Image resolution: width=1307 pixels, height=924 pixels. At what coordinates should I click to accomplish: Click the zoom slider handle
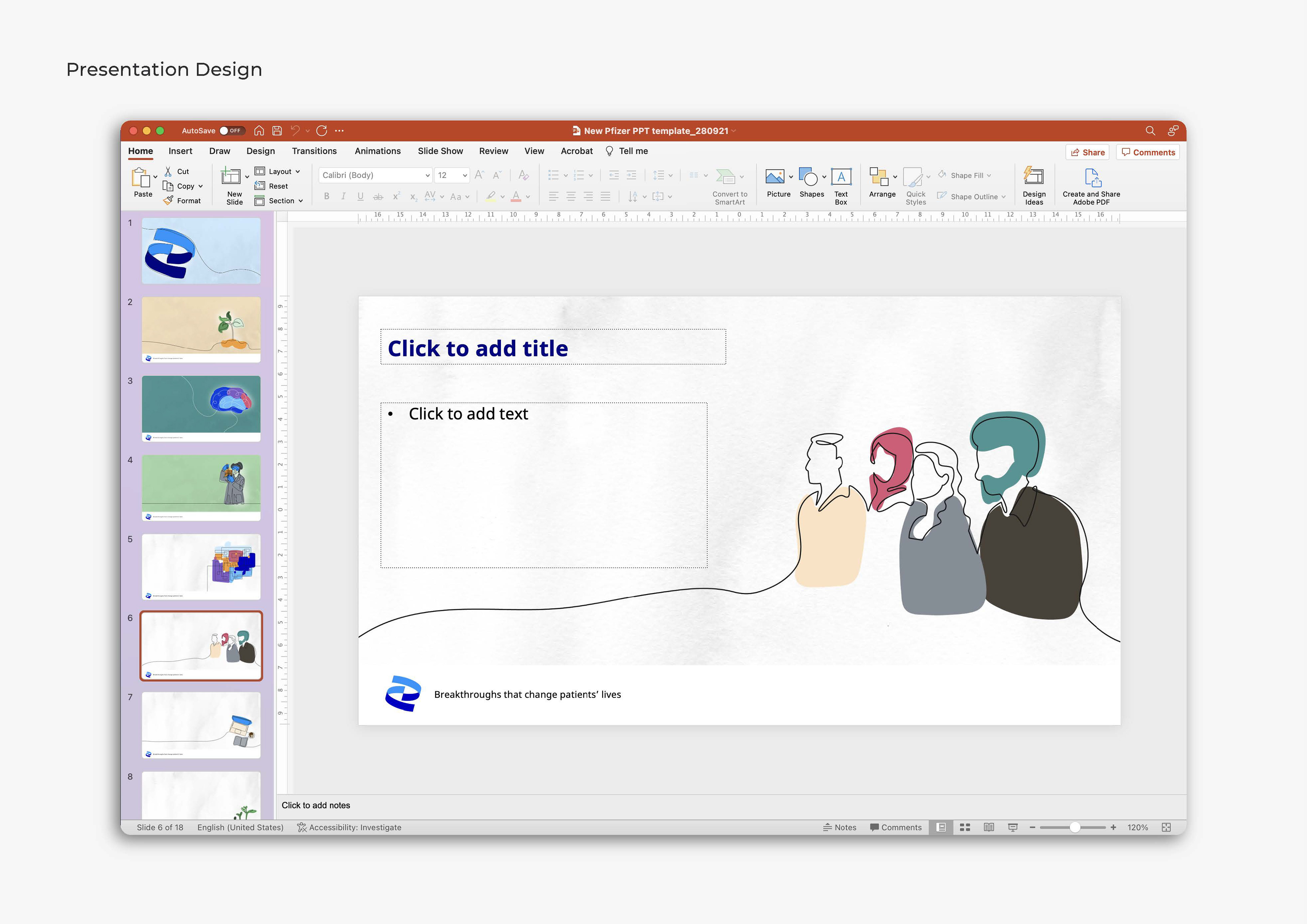coord(1075,827)
